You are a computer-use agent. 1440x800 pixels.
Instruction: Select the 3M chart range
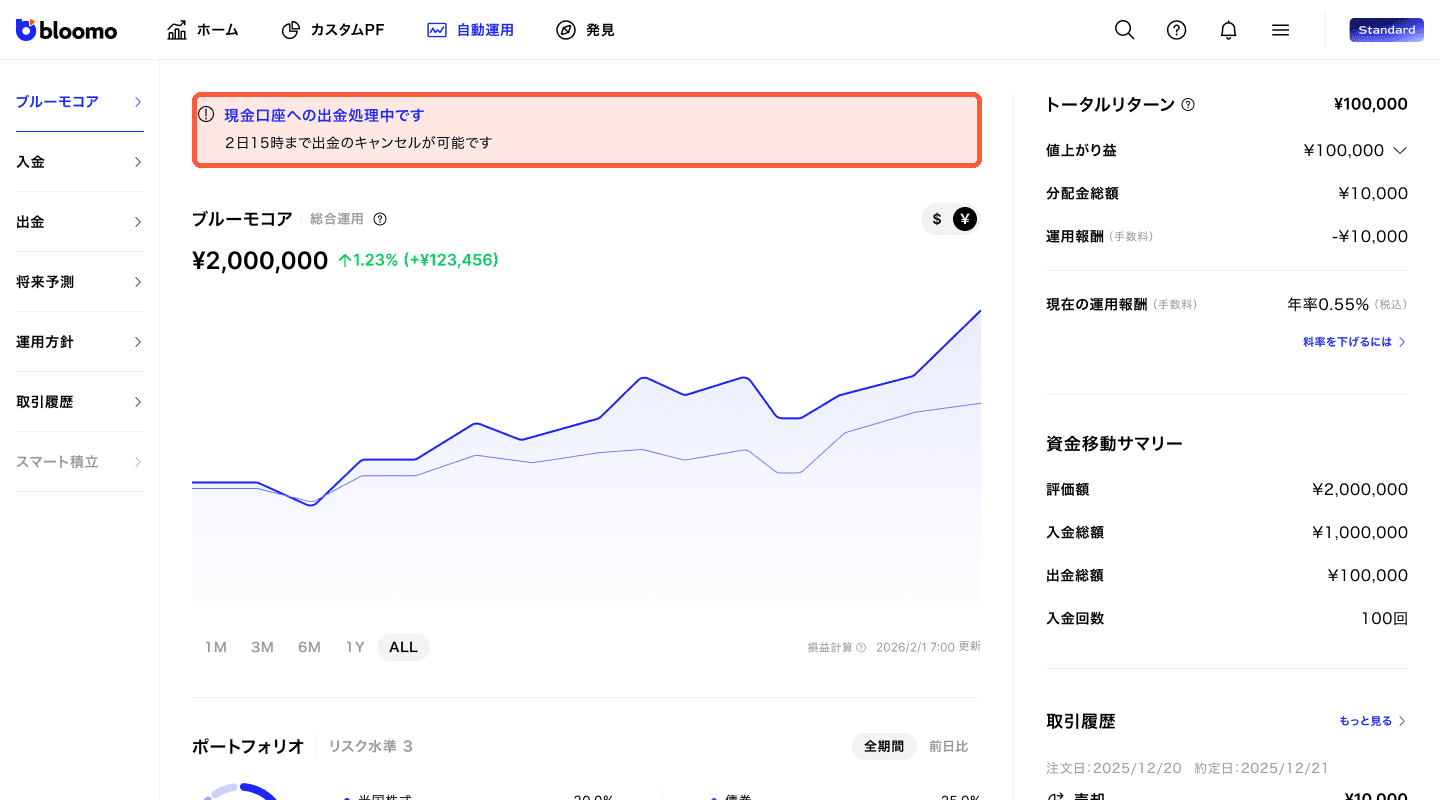pos(262,647)
